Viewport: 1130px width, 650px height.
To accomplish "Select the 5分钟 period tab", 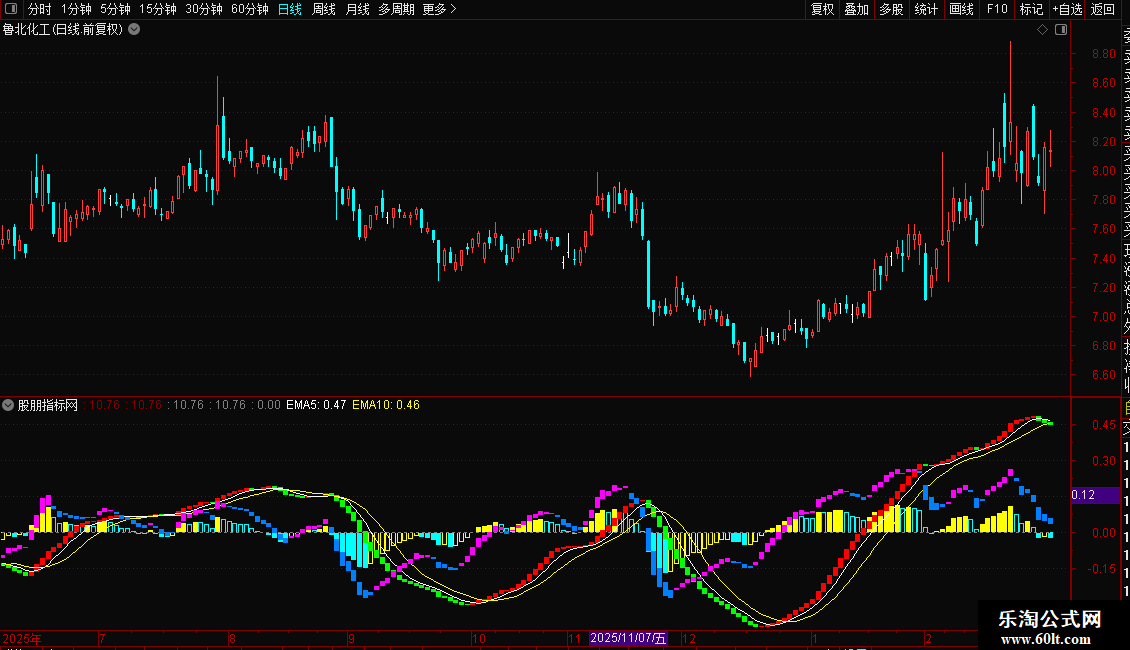I will [x=115, y=9].
